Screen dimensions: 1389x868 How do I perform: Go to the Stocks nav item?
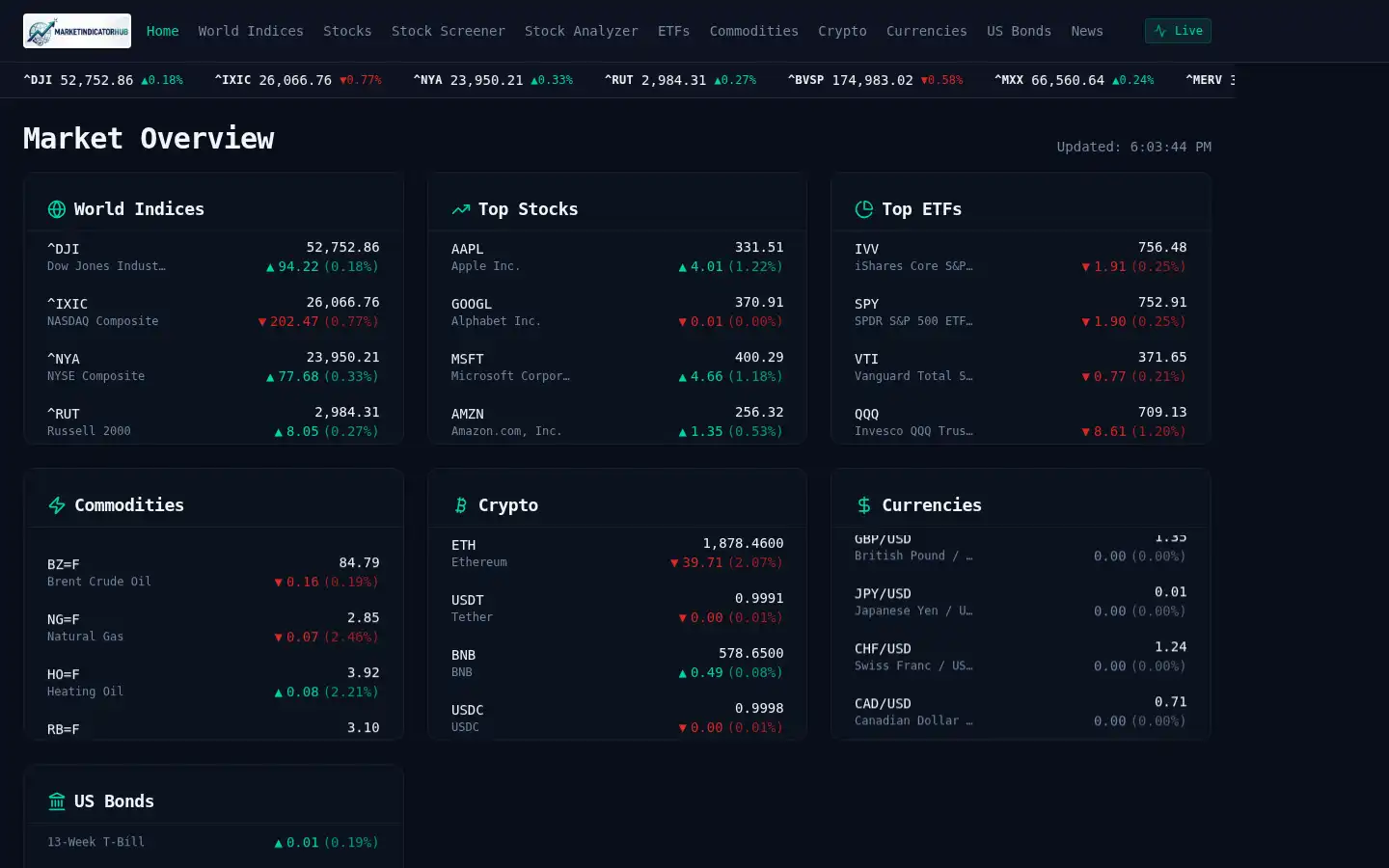pos(347,31)
